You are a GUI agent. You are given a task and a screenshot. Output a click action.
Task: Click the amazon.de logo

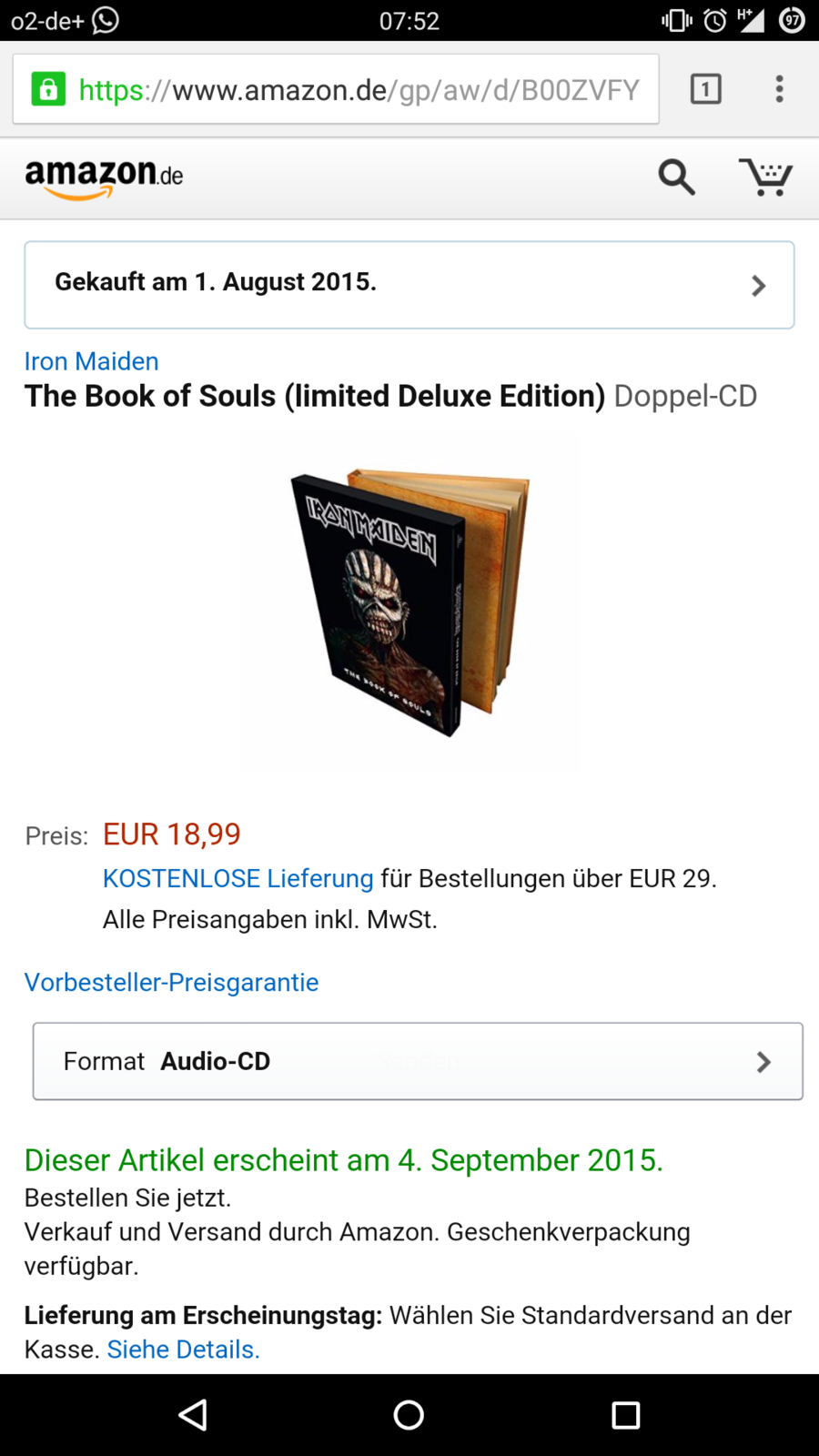[x=104, y=177]
